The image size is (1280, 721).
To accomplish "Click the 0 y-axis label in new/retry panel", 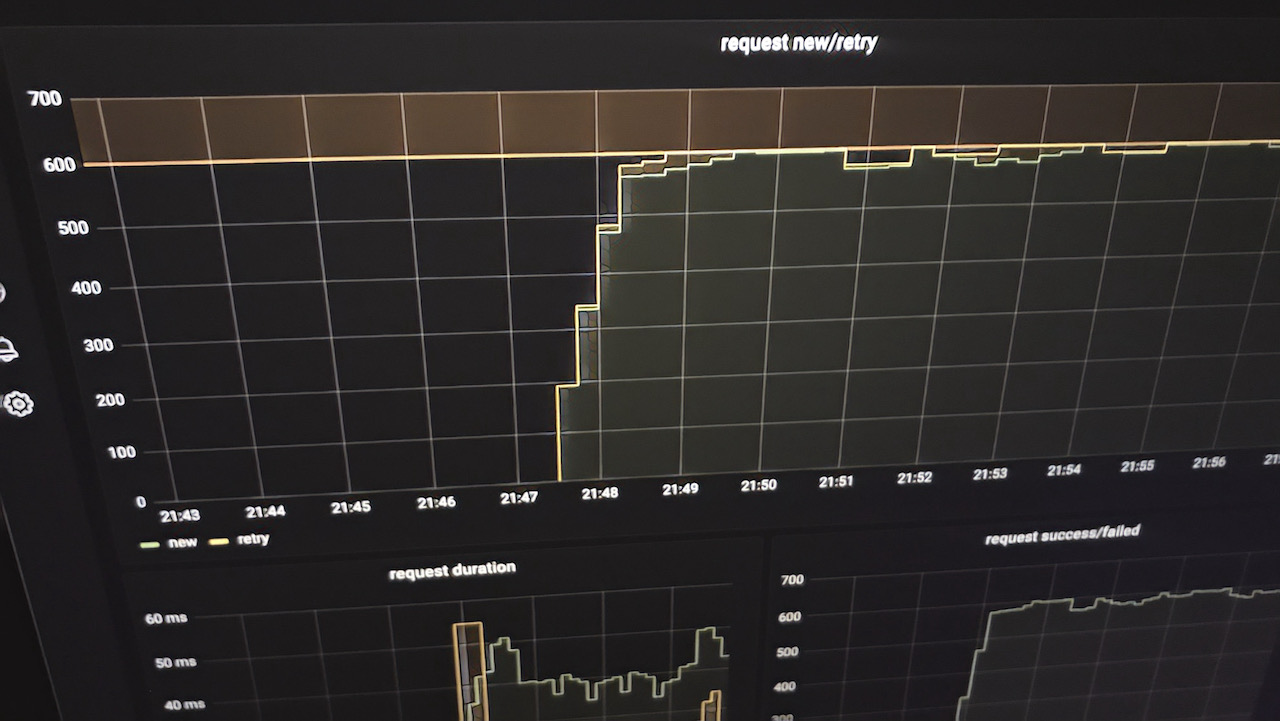I will pos(140,502).
